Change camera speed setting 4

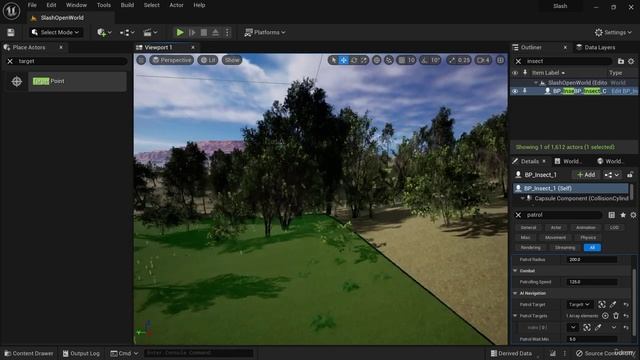[483, 60]
